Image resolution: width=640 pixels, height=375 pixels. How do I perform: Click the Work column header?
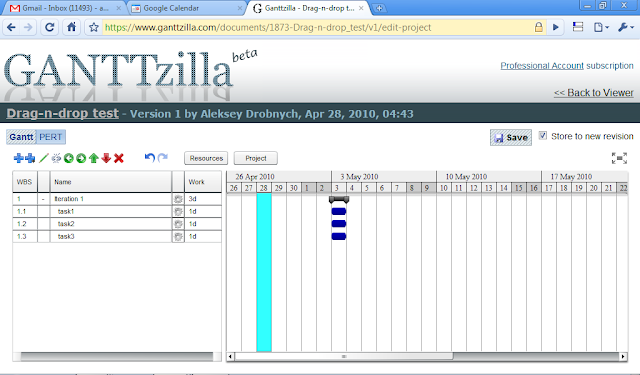[203, 182]
